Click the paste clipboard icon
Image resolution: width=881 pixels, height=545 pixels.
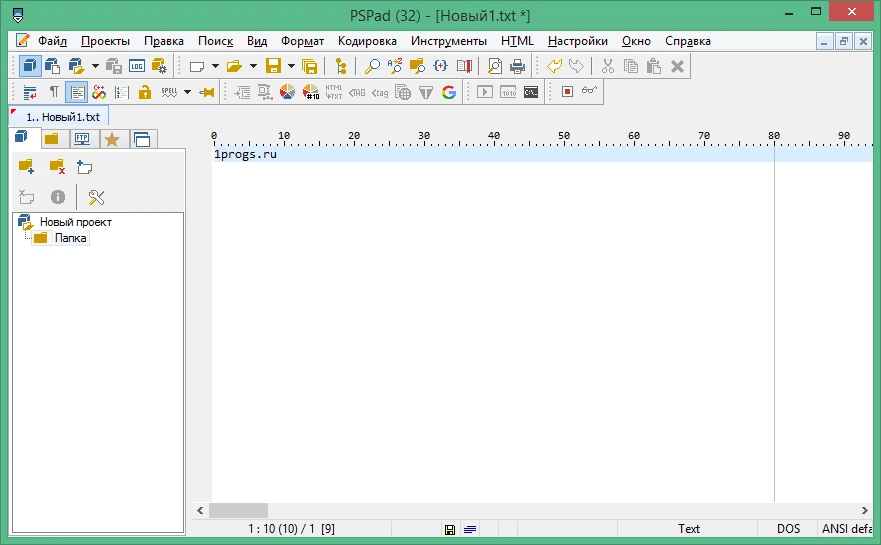pos(653,66)
